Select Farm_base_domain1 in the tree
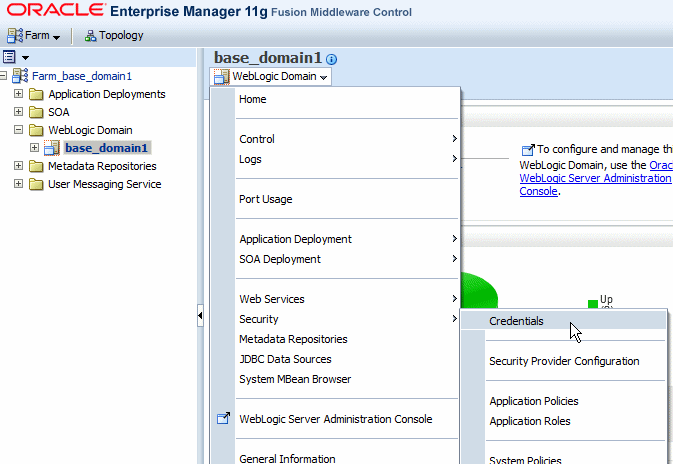 (x=82, y=76)
